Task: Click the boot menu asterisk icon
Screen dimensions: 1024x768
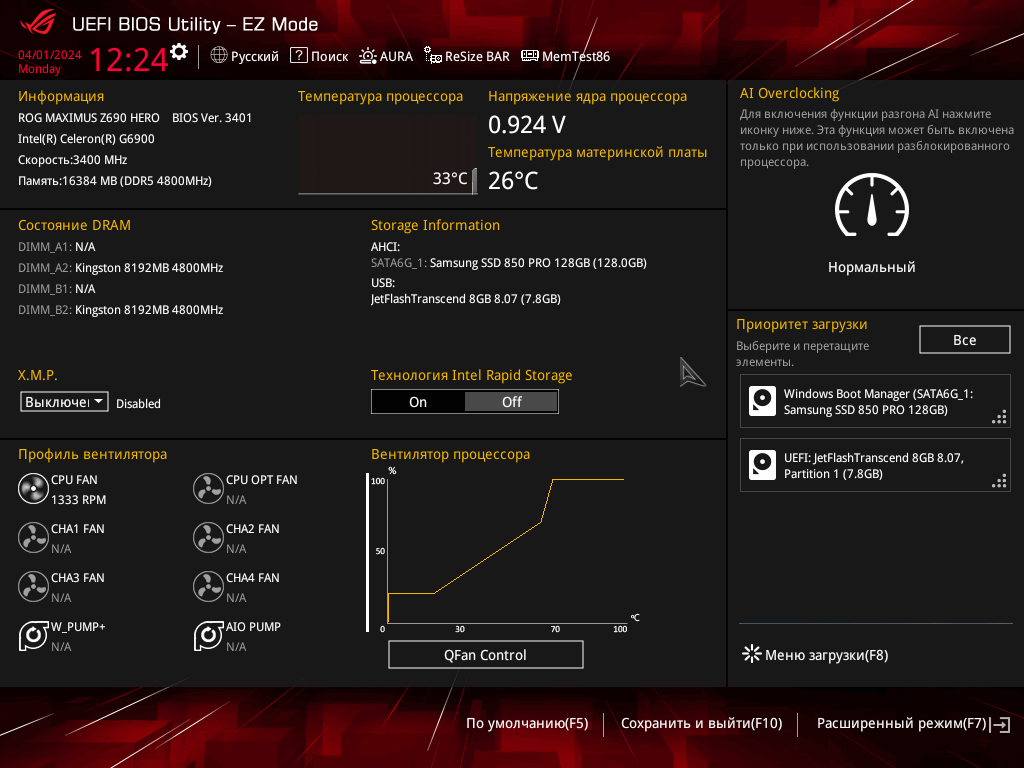Action: 752,654
